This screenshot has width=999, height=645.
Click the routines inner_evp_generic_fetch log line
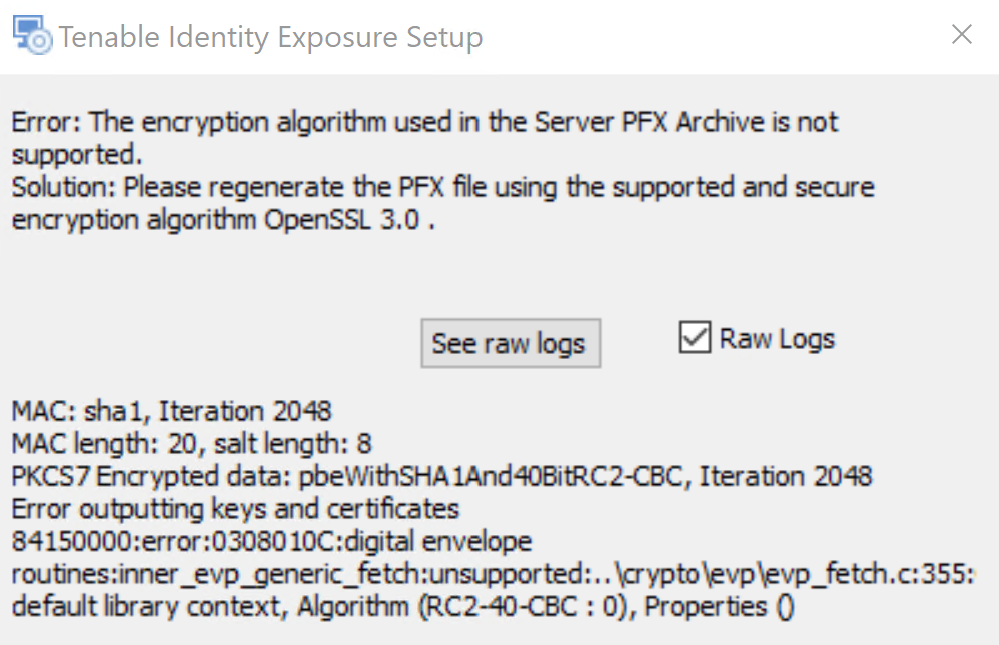[493, 574]
